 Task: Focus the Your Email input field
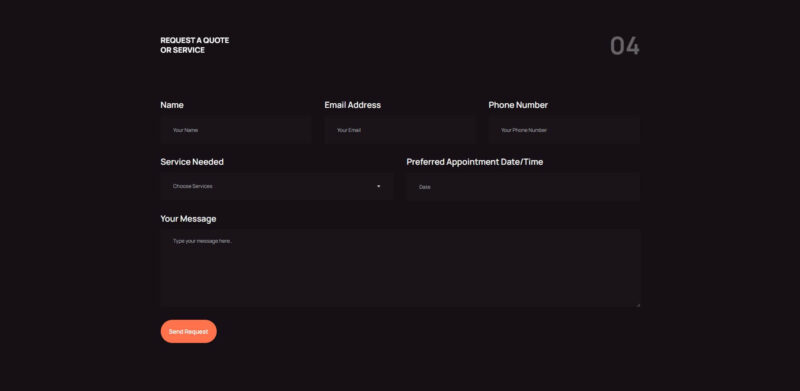coord(400,130)
